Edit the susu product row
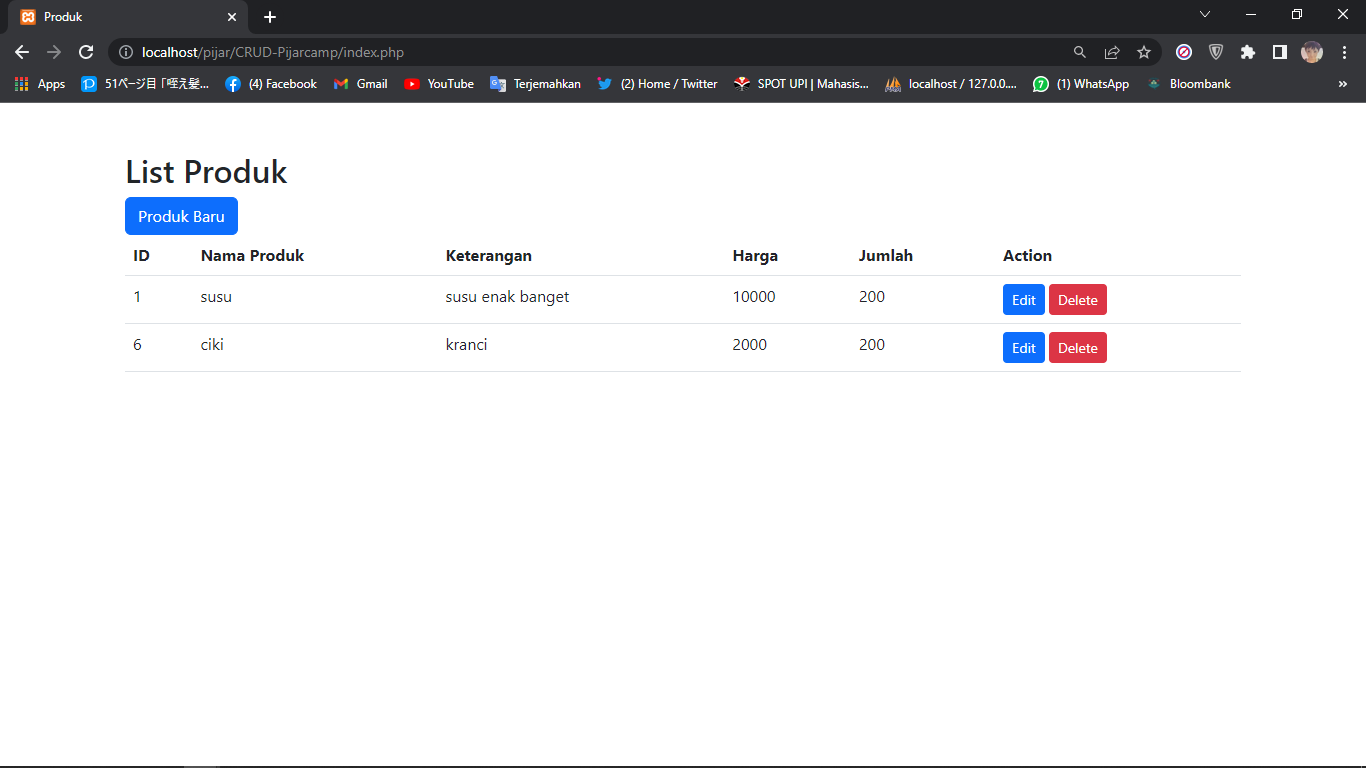The width and height of the screenshot is (1366, 768). 1023,299
